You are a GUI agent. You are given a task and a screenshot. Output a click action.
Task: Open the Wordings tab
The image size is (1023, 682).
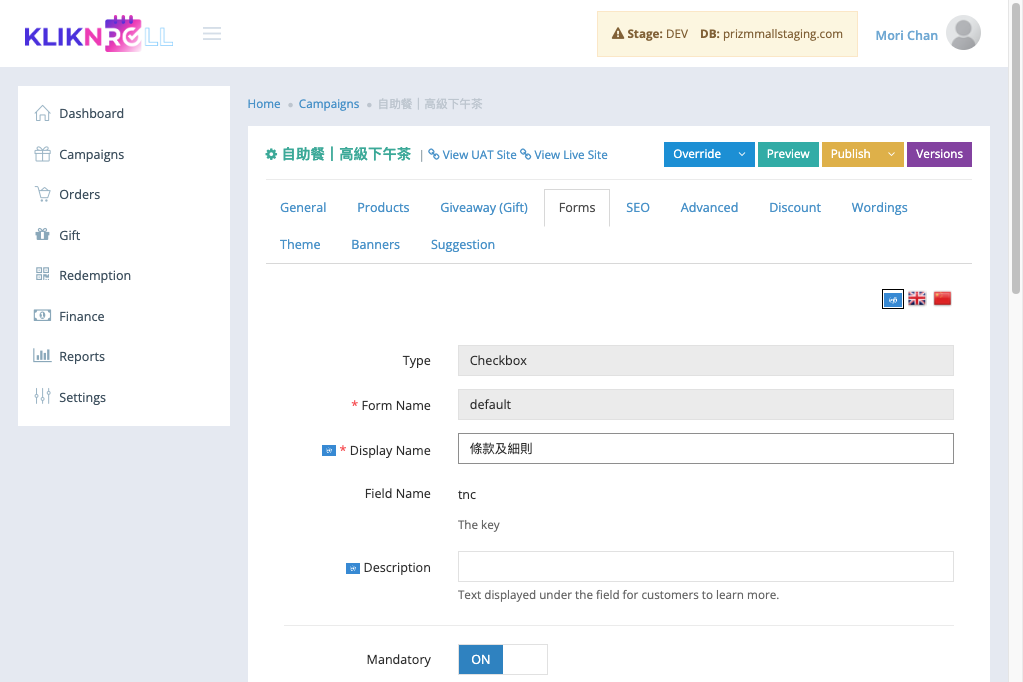click(x=879, y=208)
